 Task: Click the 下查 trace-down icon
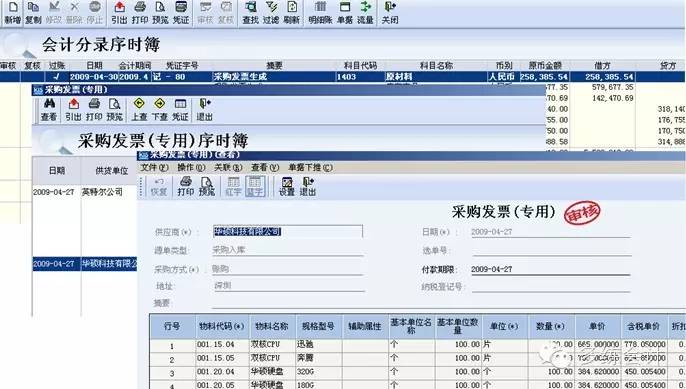click(160, 110)
